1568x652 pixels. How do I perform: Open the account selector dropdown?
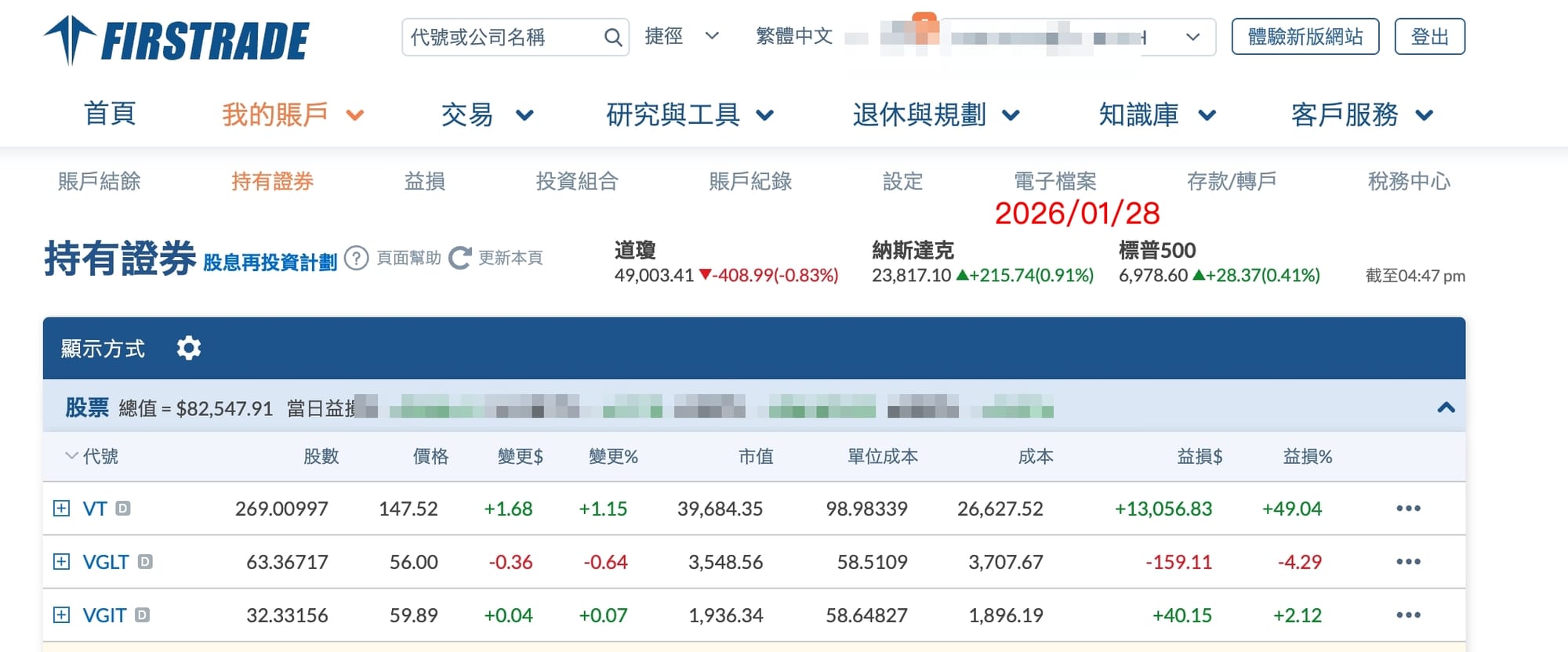pyautogui.click(x=1192, y=37)
